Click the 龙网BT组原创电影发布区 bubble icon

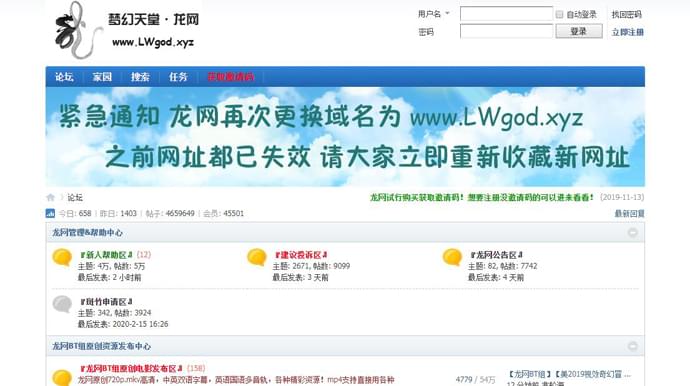point(62,378)
